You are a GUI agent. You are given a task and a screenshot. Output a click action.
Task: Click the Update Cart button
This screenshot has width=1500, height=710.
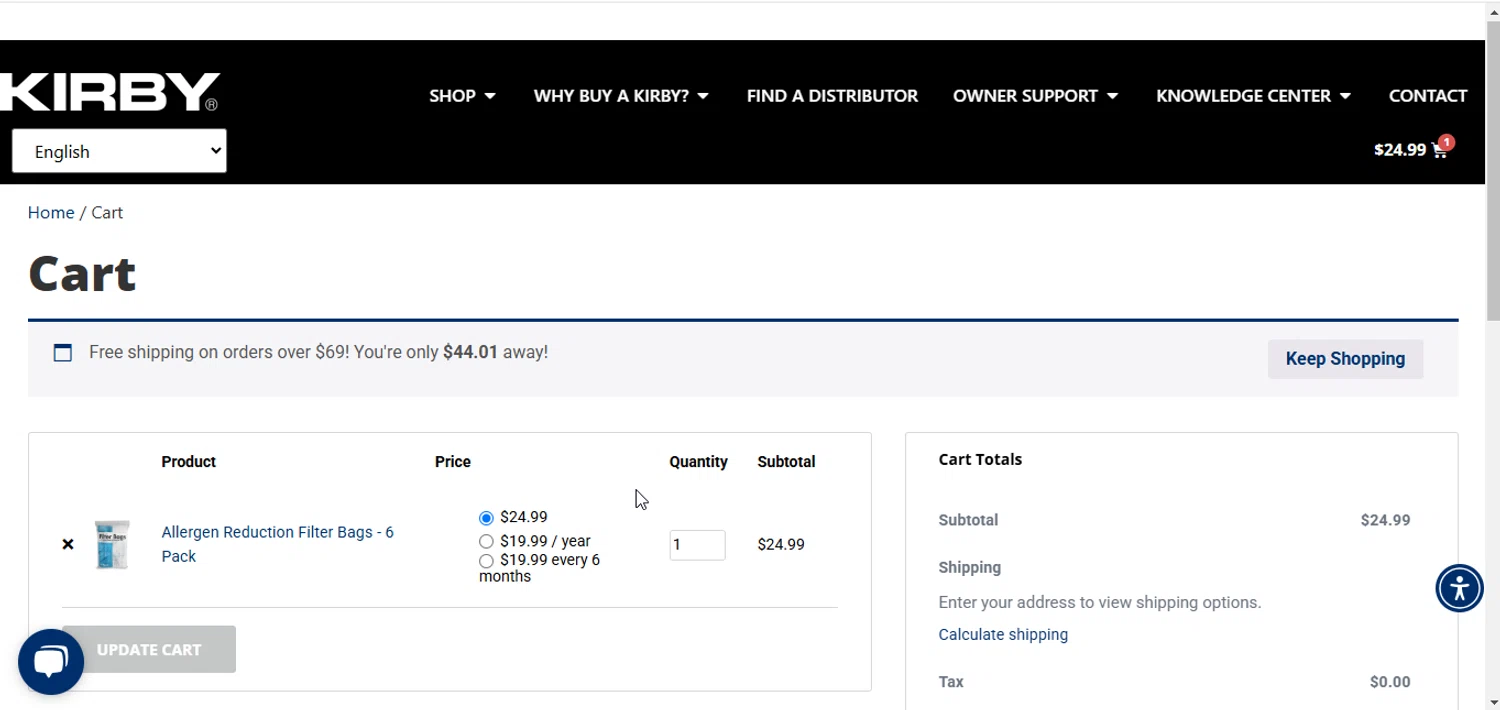149,649
